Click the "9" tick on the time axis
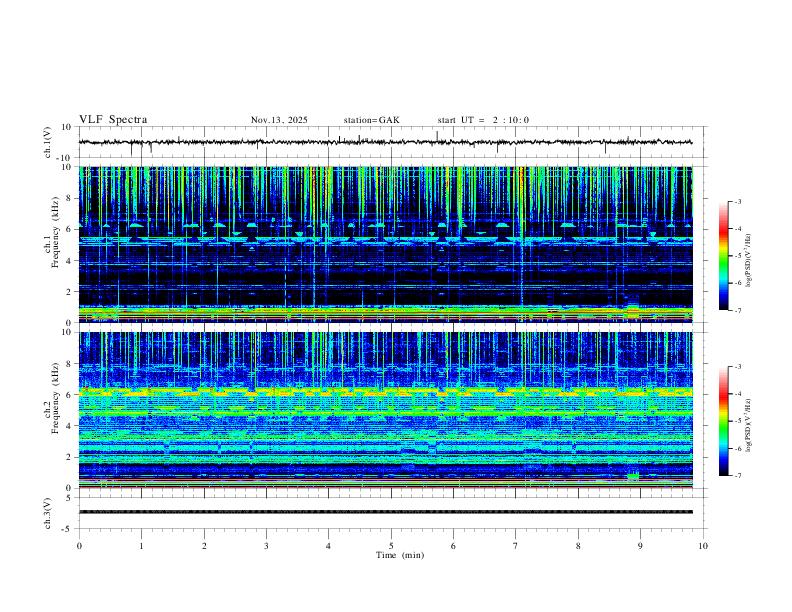The height and width of the screenshot is (612, 792). (x=640, y=546)
